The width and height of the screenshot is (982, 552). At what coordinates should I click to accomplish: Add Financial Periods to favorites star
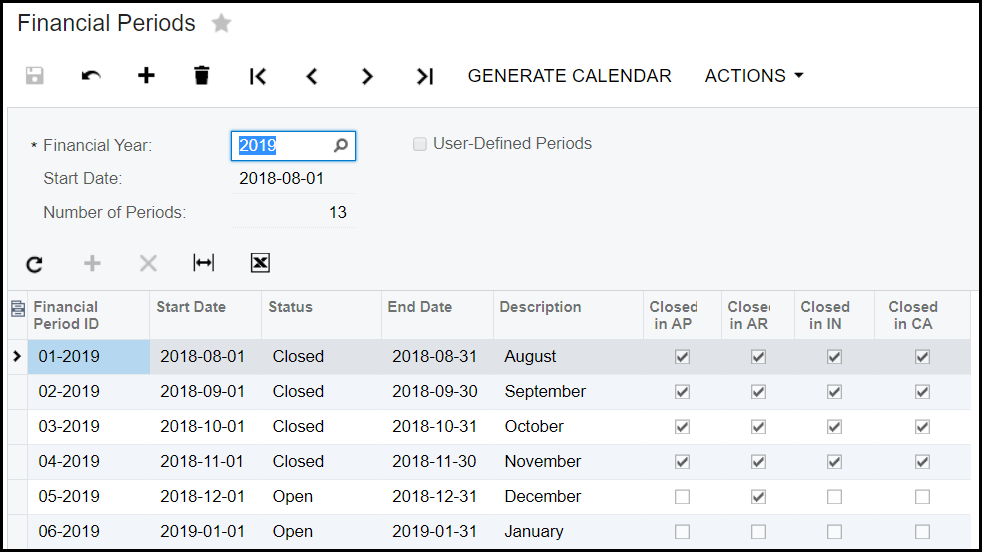click(221, 24)
